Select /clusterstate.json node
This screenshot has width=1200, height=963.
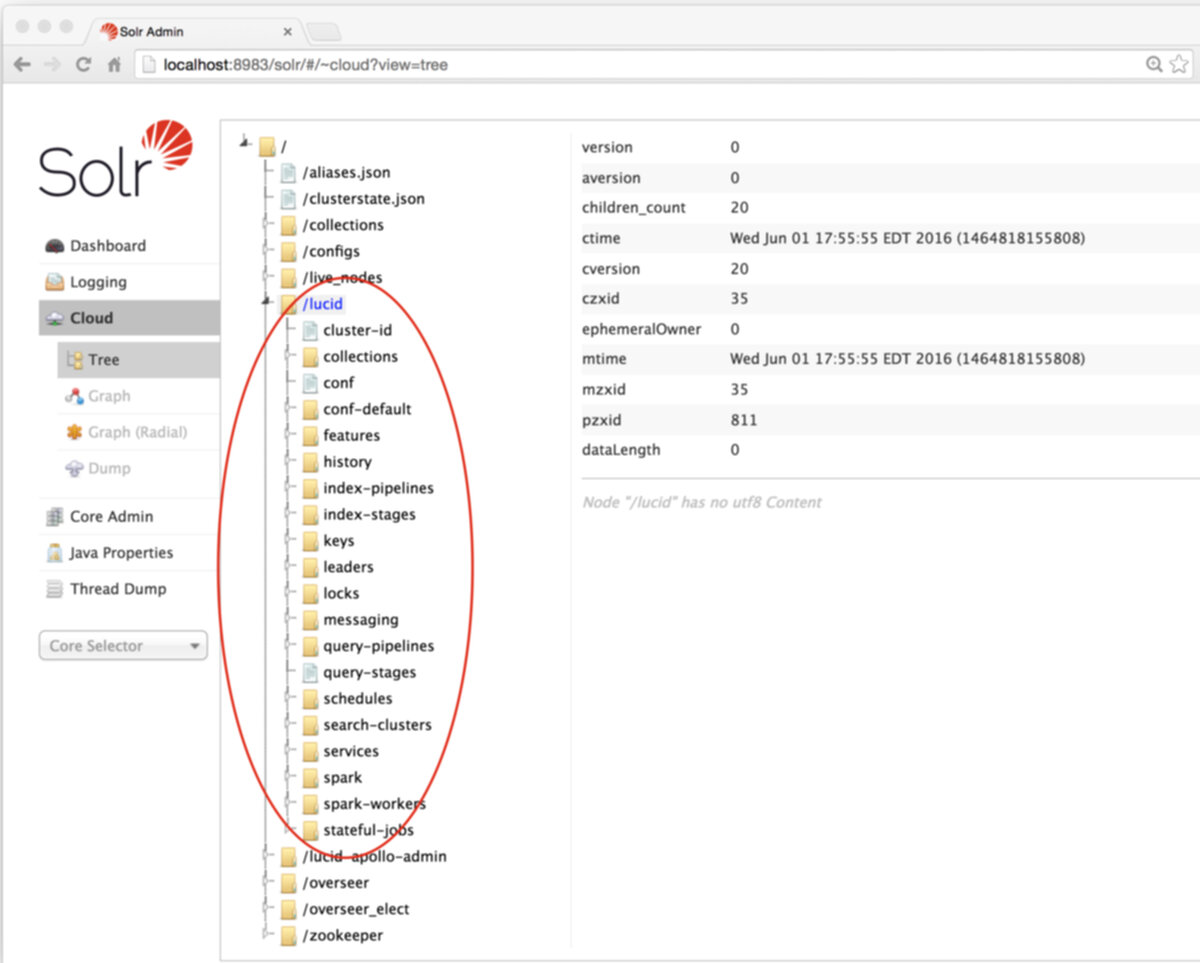[x=363, y=199]
